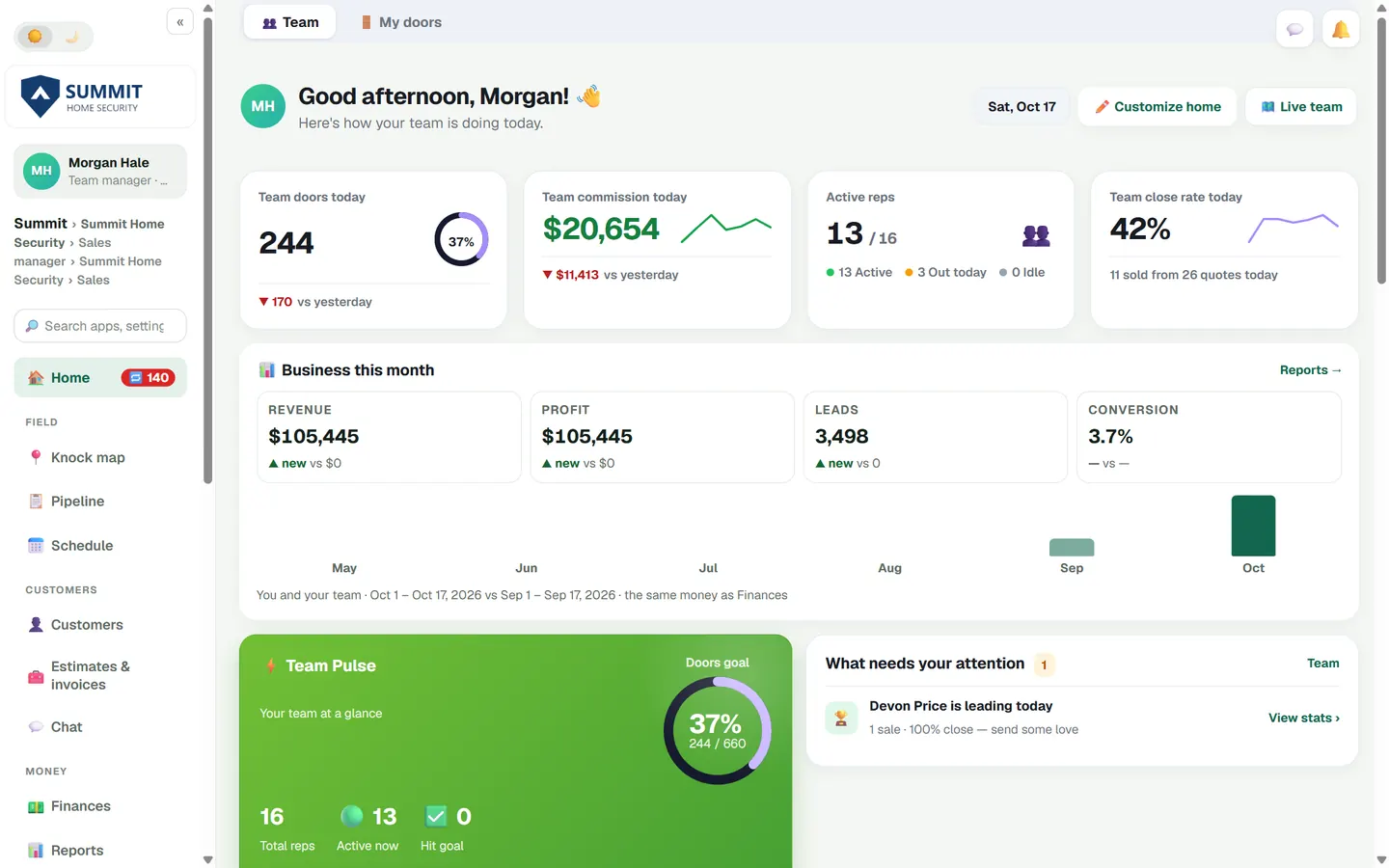
Task: Switch to light mode sun toggle
Action: pyautogui.click(x=35, y=37)
